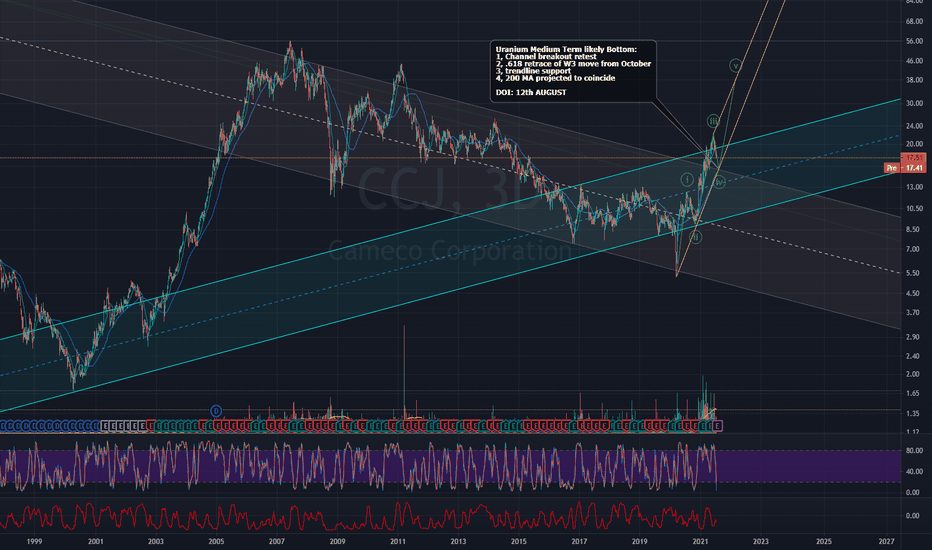Select 'Uranium Medium Term likely Bottom:' callout heading
Viewport: 932px width, 550px height.
pyautogui.click(x=566, y=49)
